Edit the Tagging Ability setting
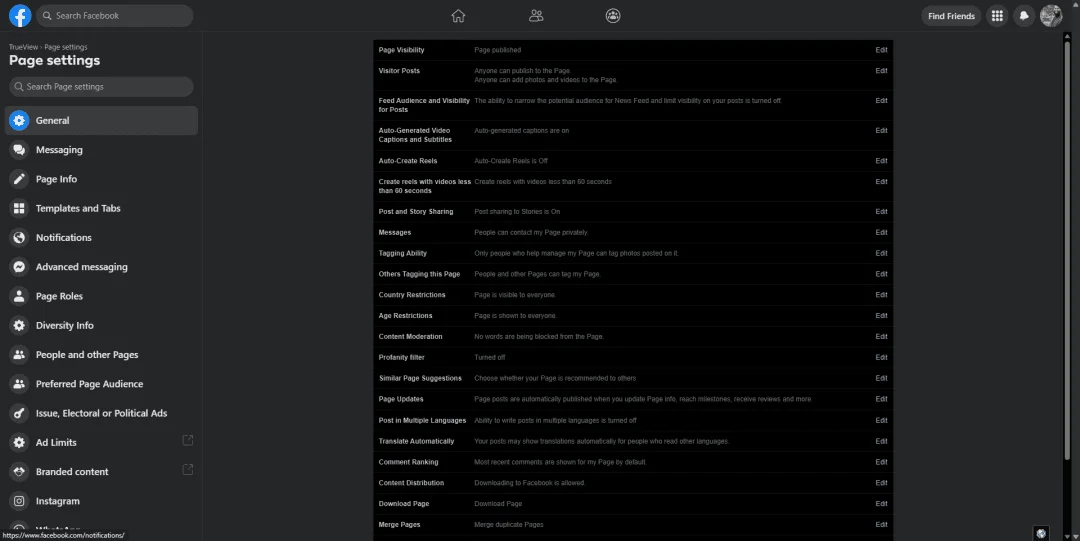 881,253
